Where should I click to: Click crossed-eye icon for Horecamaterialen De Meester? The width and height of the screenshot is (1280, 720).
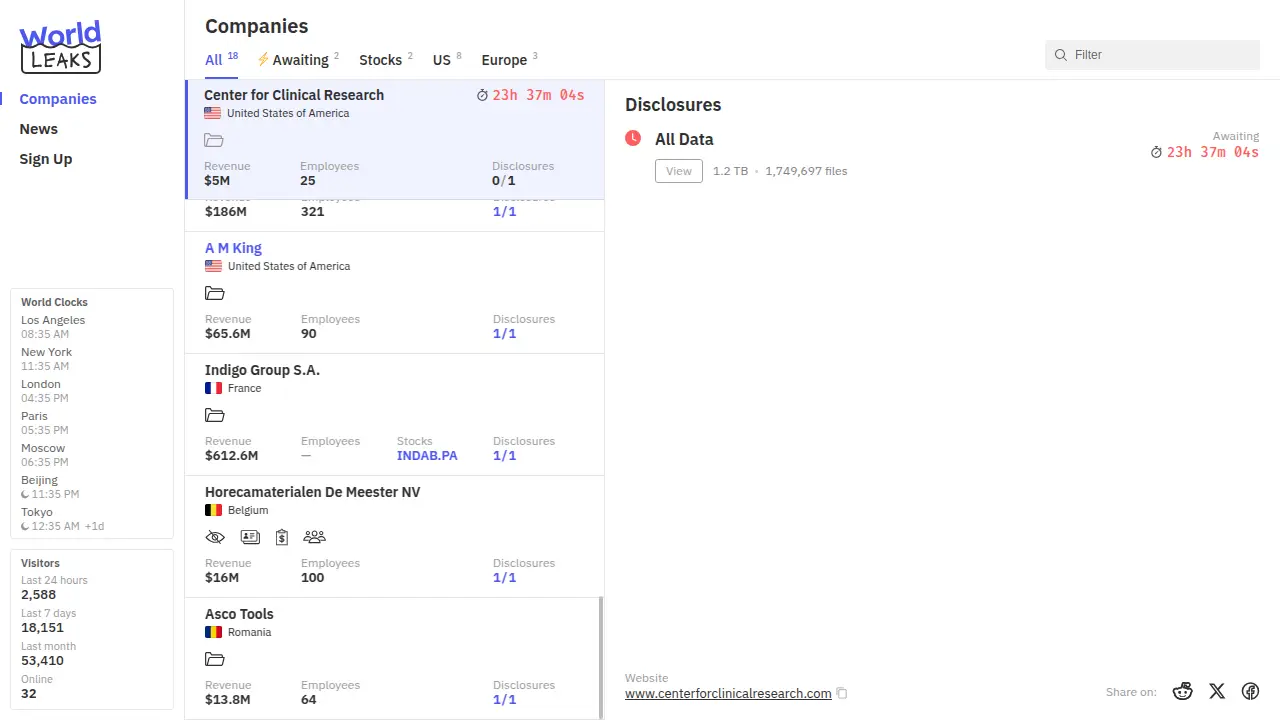pyautogui.click(x=215, y=537)
